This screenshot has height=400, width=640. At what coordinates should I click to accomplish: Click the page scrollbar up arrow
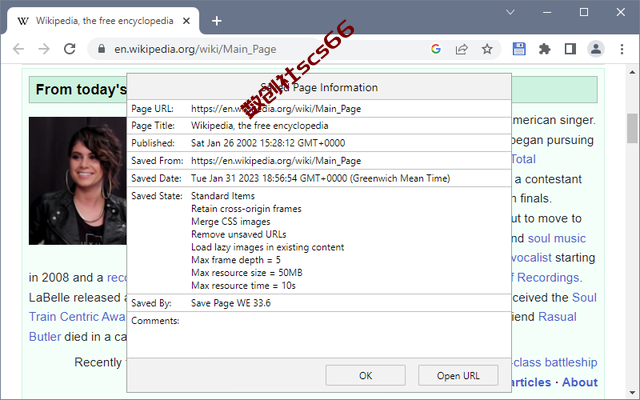coord(632,72)
